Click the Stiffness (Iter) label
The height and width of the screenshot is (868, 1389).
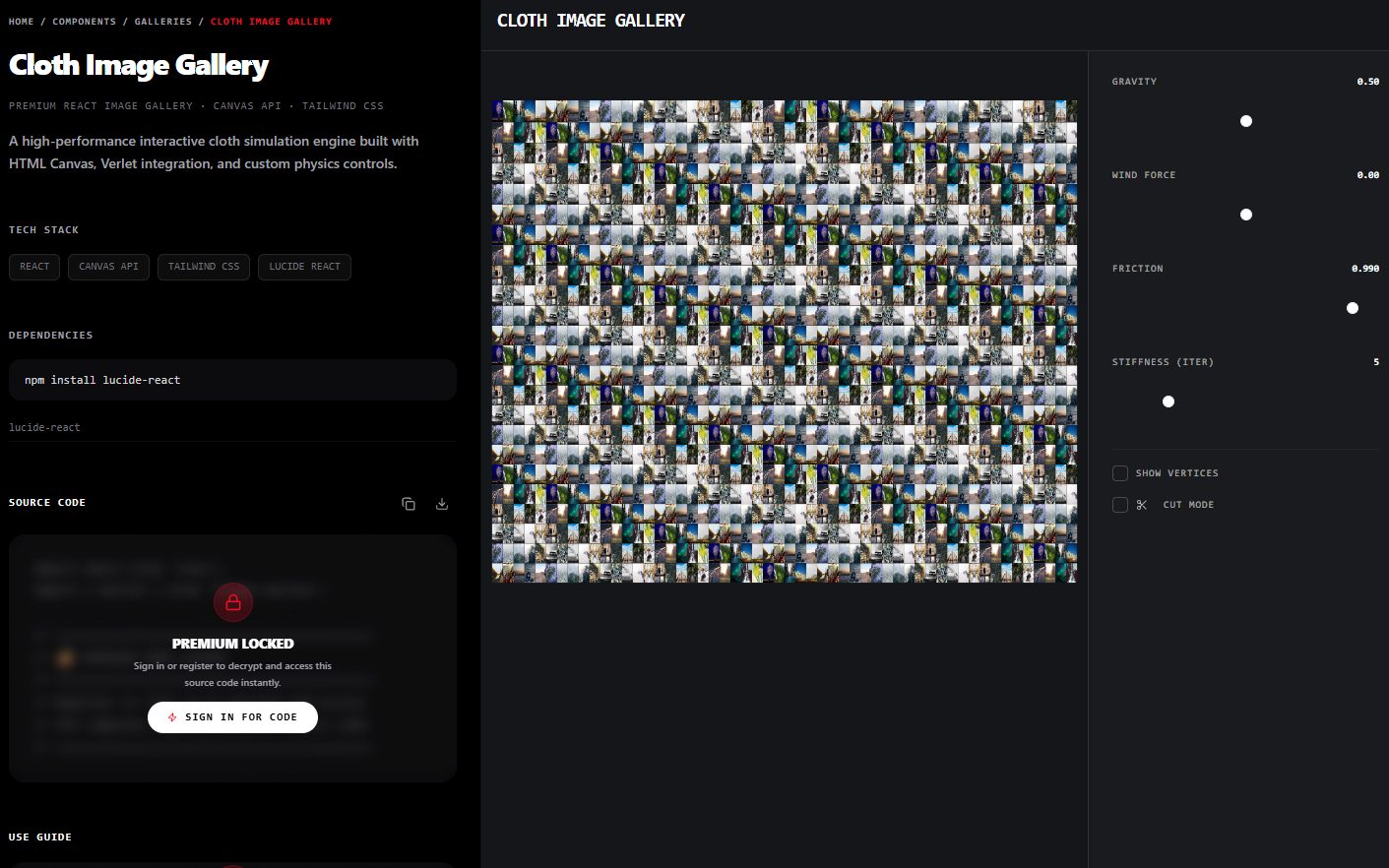1163,362
